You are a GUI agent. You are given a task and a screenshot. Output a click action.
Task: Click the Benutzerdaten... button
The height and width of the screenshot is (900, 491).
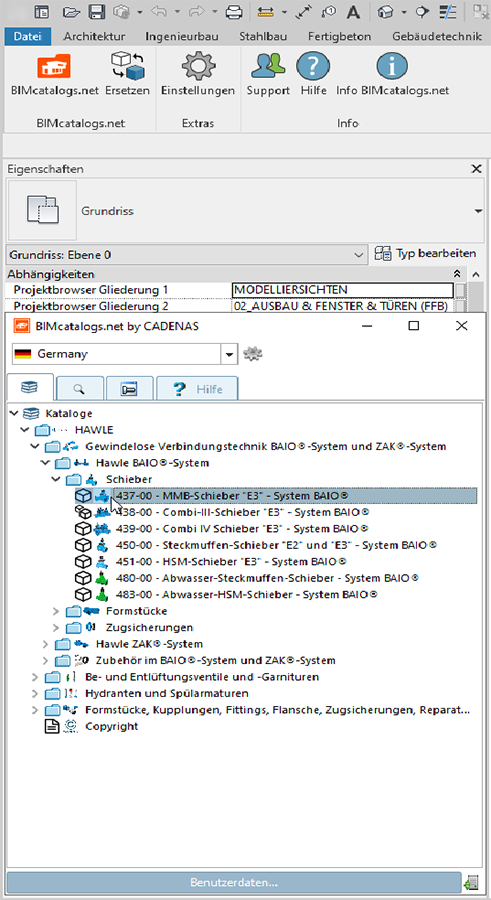point(234,881)
